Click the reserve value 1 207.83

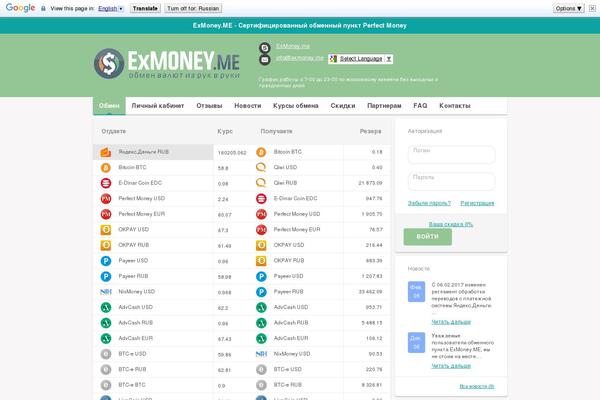tap(372, 276)
